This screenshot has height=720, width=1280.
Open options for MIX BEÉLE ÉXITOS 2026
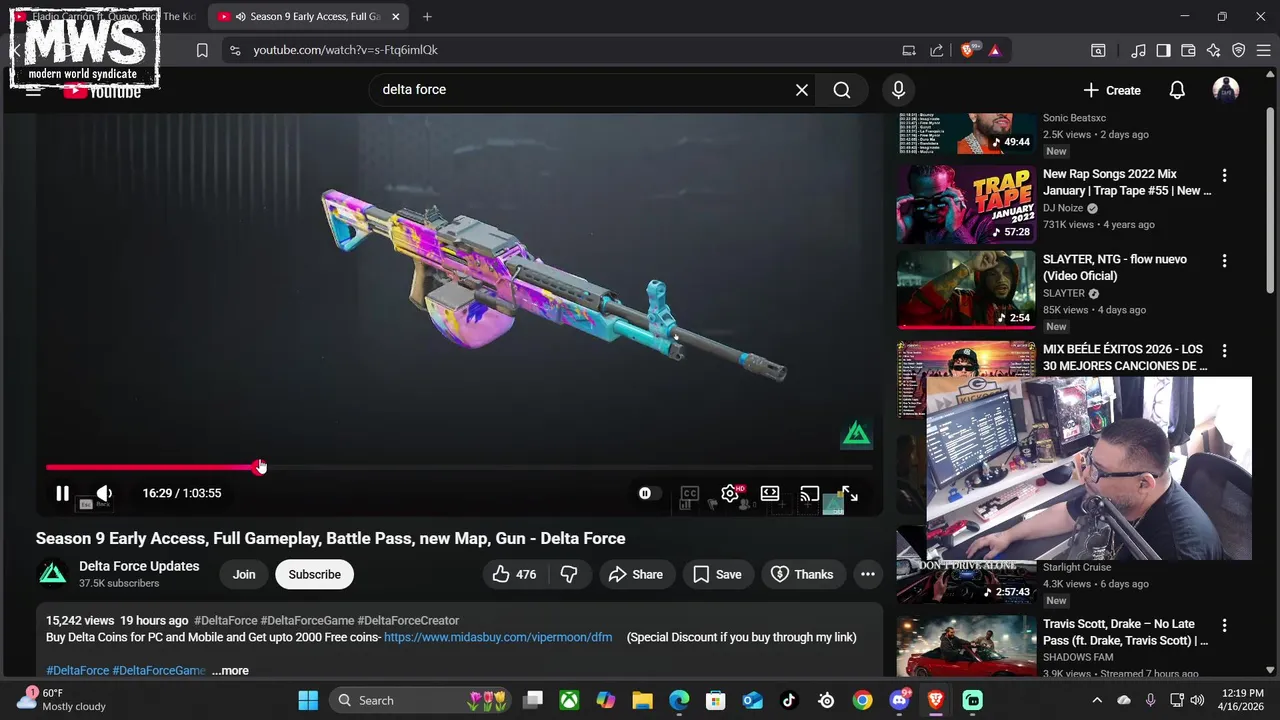click(1224, 350)
